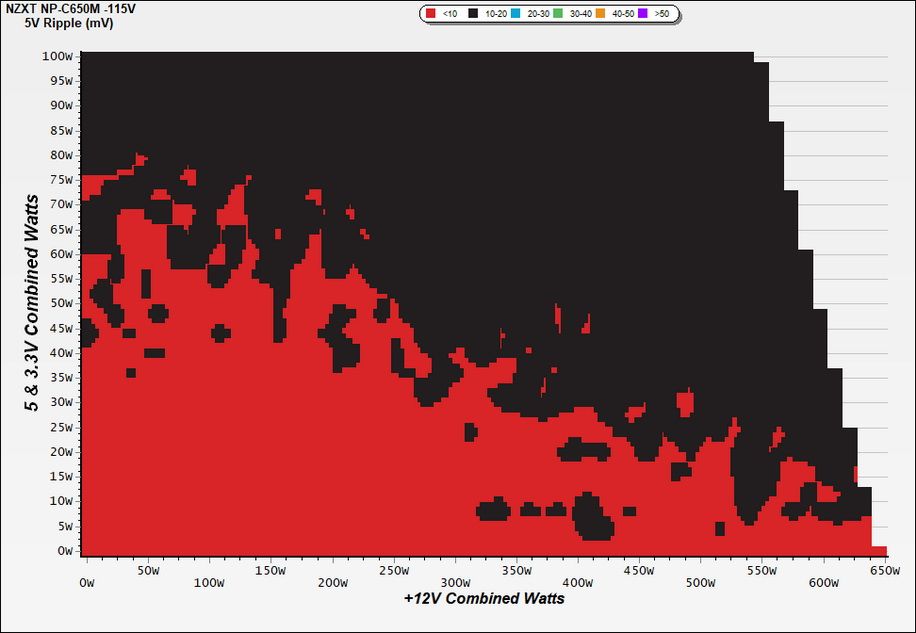Click the '95W' y-axis label
Screen dimensions: 916x633
[60, 81]
